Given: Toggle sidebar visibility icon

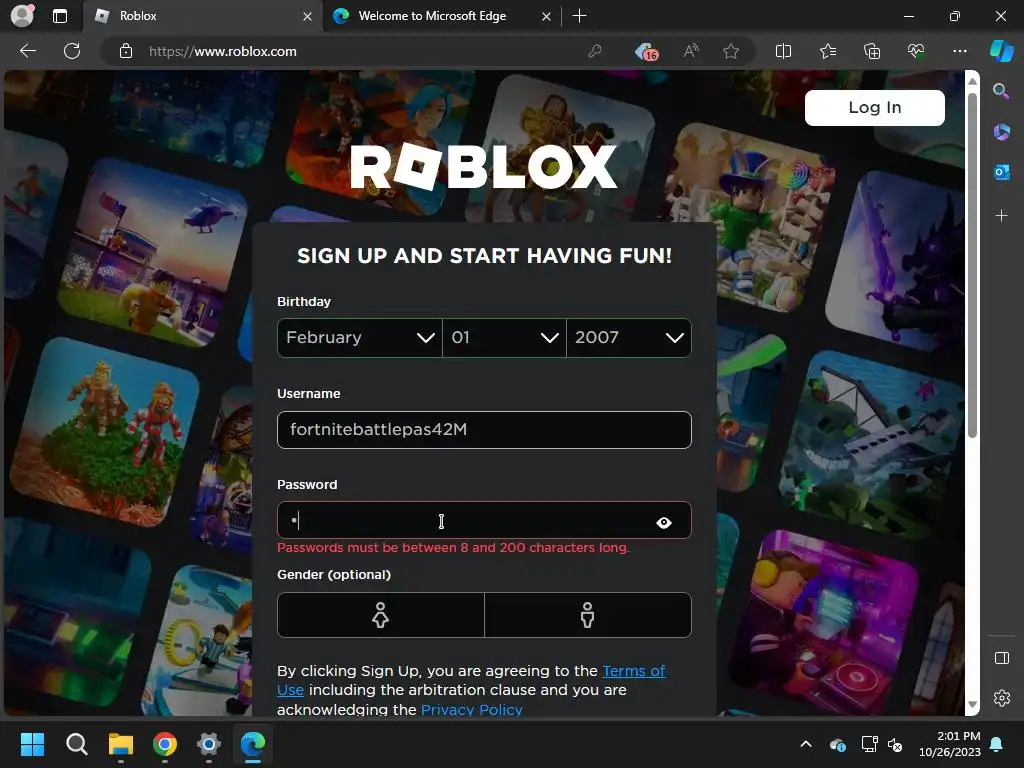Looking at the screenshot, I should 1001,658.
